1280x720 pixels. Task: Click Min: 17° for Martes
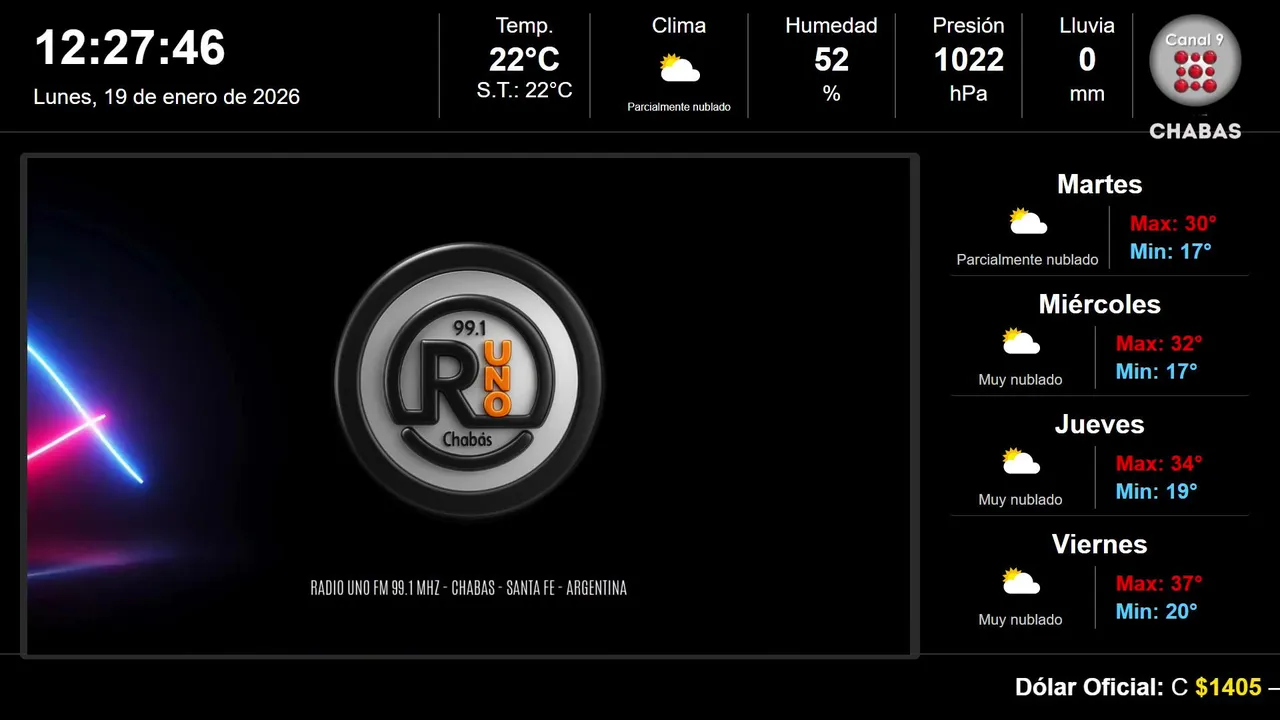[1171, 252]
